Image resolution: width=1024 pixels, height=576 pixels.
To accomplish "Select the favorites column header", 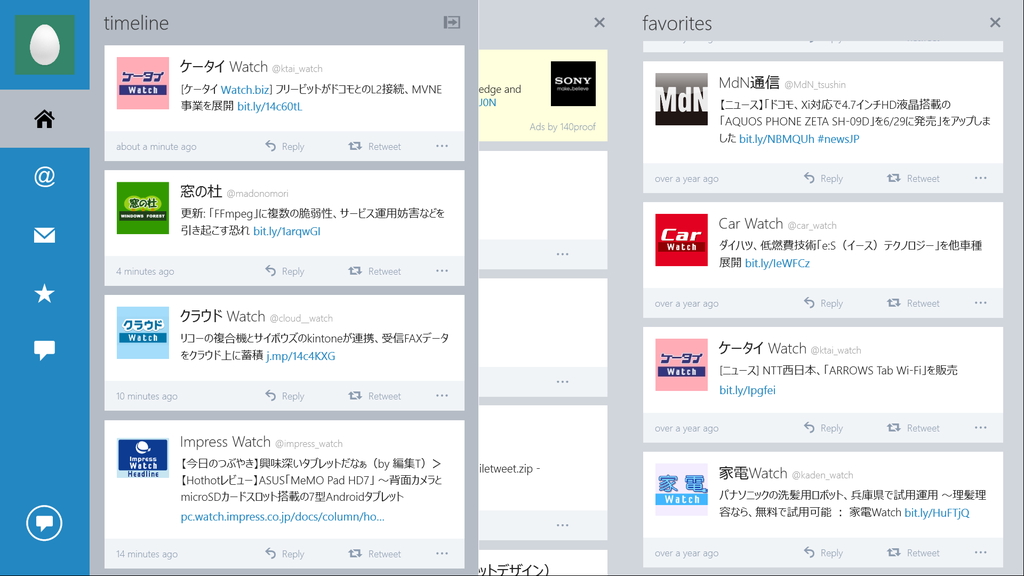I will [x=675, y=22].
